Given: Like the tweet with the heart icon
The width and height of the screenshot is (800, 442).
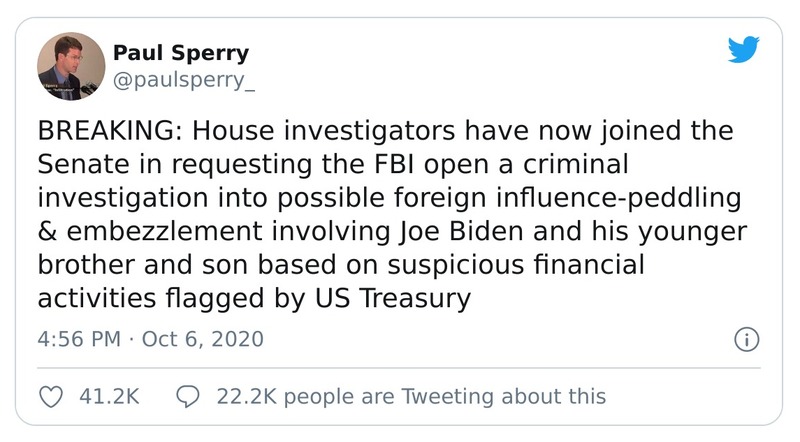Looking at the screenshot, I should (x=49, y=396).
